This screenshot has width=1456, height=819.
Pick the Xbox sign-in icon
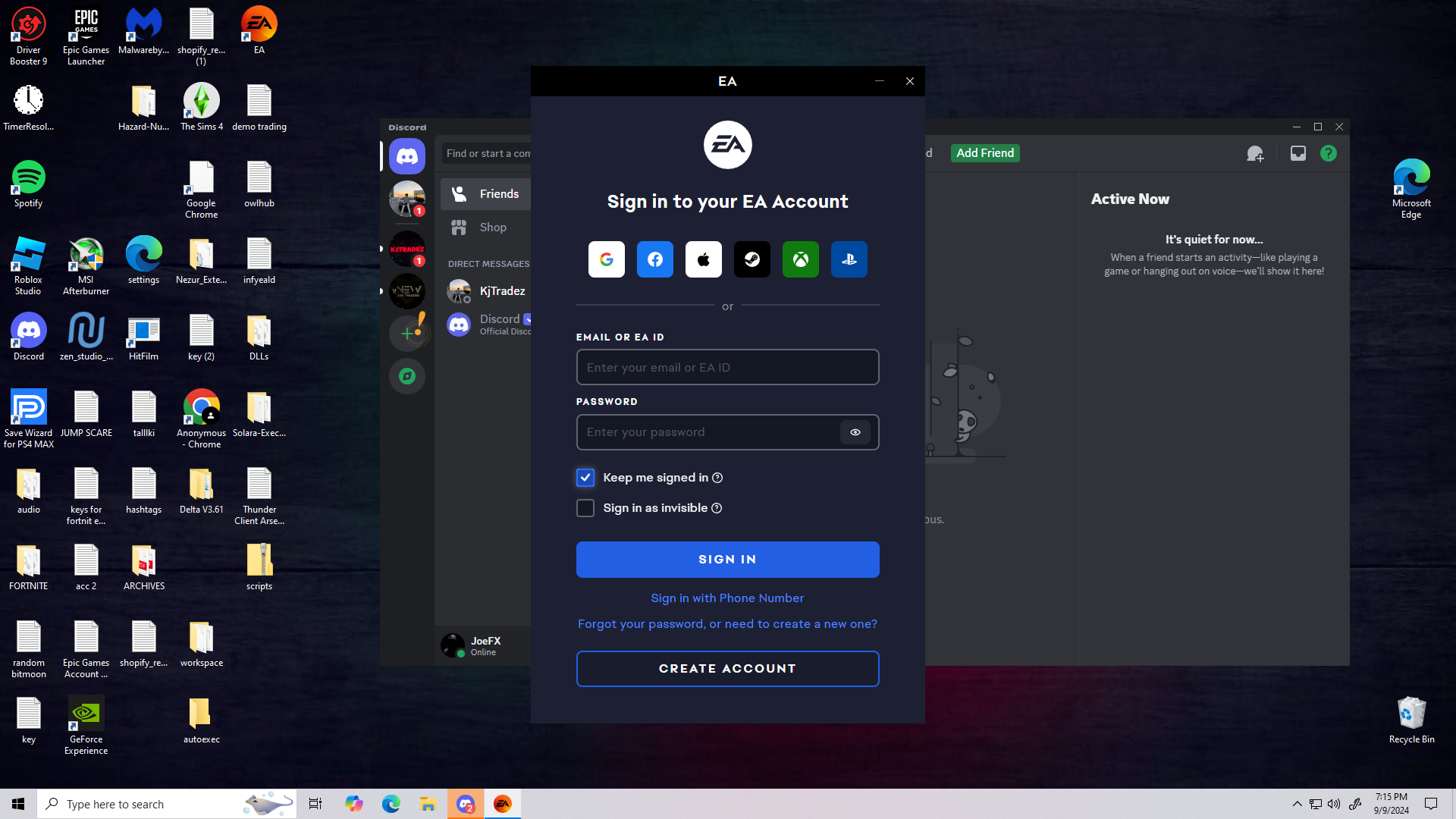click(x=800, y=259)
